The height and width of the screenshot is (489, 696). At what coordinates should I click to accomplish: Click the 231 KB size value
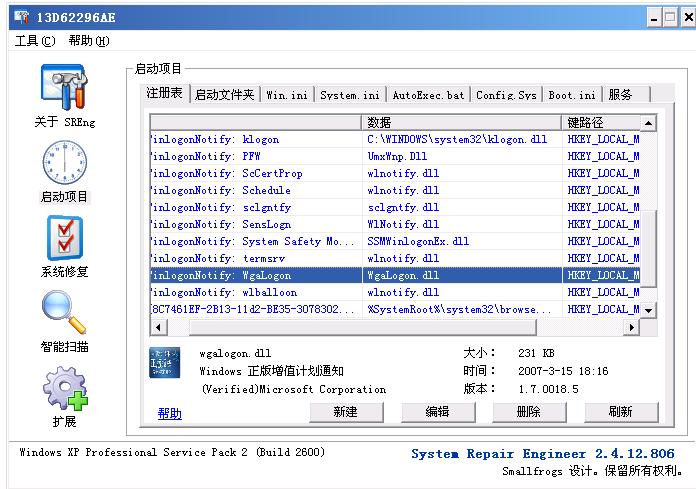pyautogui.click(x=536, y=353)
